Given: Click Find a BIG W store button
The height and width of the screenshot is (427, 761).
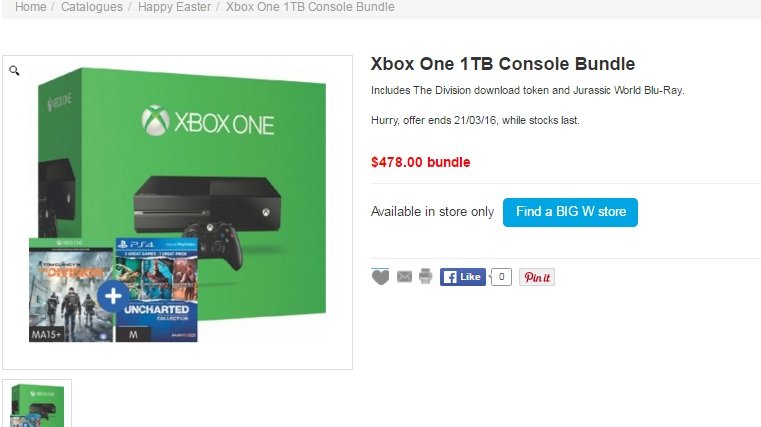Looking at the screenshot, I should pyautogui.click(x=570, y=212).
